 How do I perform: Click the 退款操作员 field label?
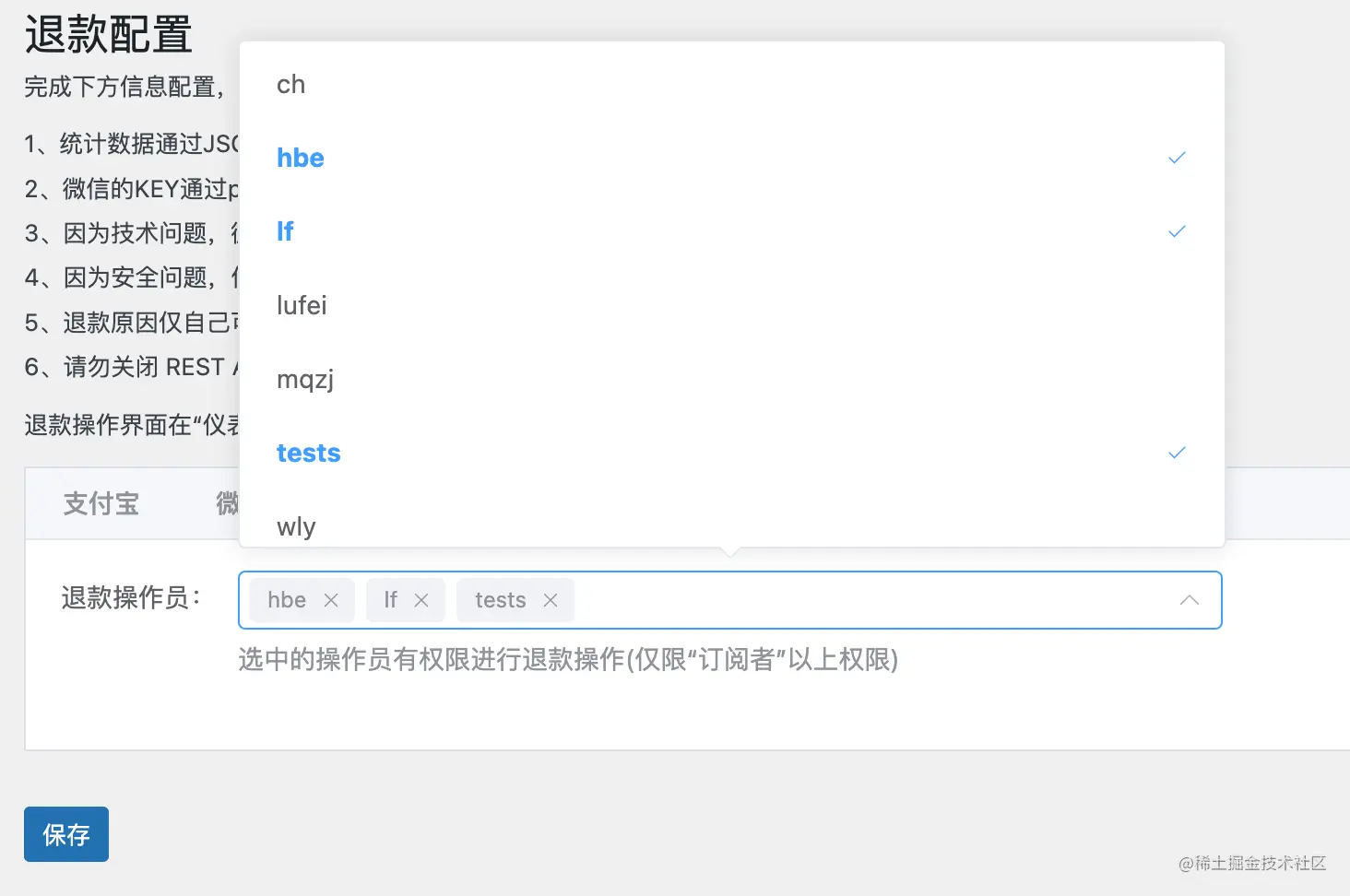131,597
